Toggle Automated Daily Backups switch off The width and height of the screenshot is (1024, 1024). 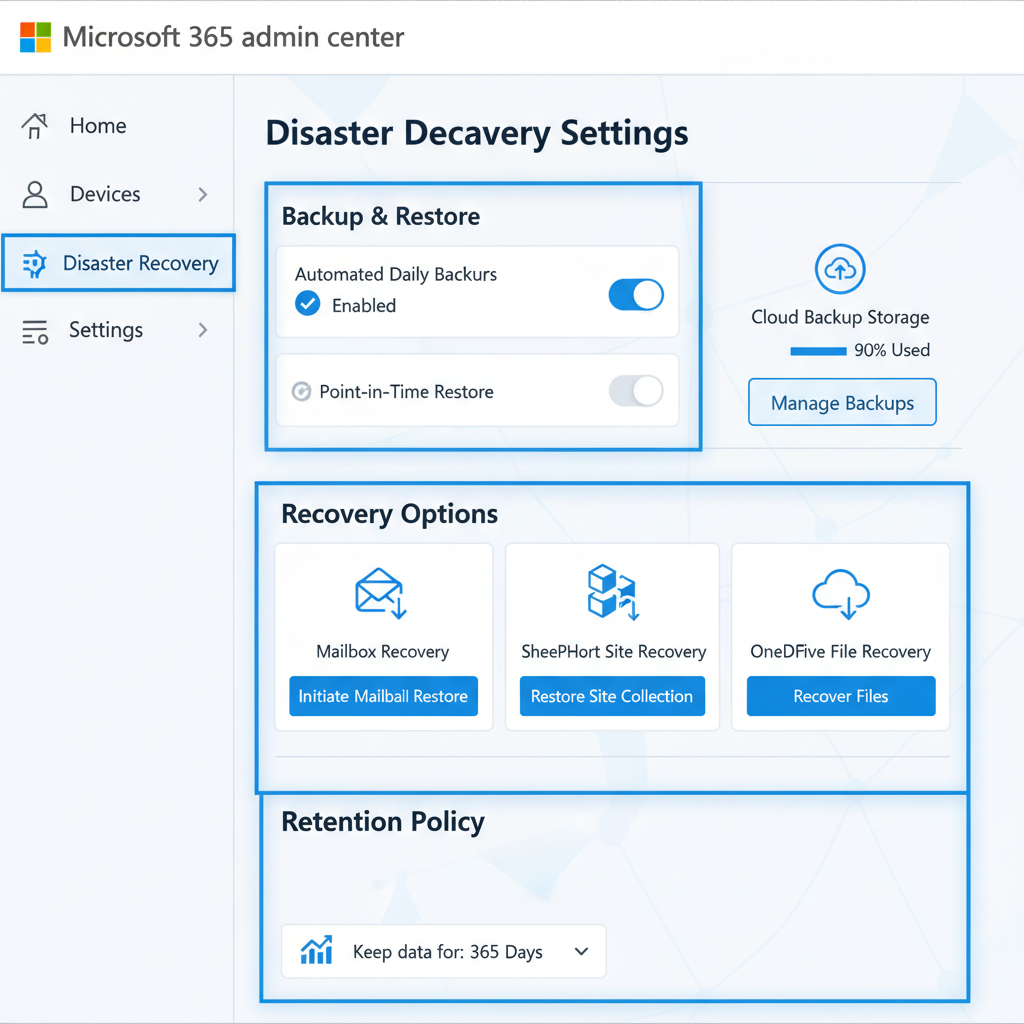(636, 295)
